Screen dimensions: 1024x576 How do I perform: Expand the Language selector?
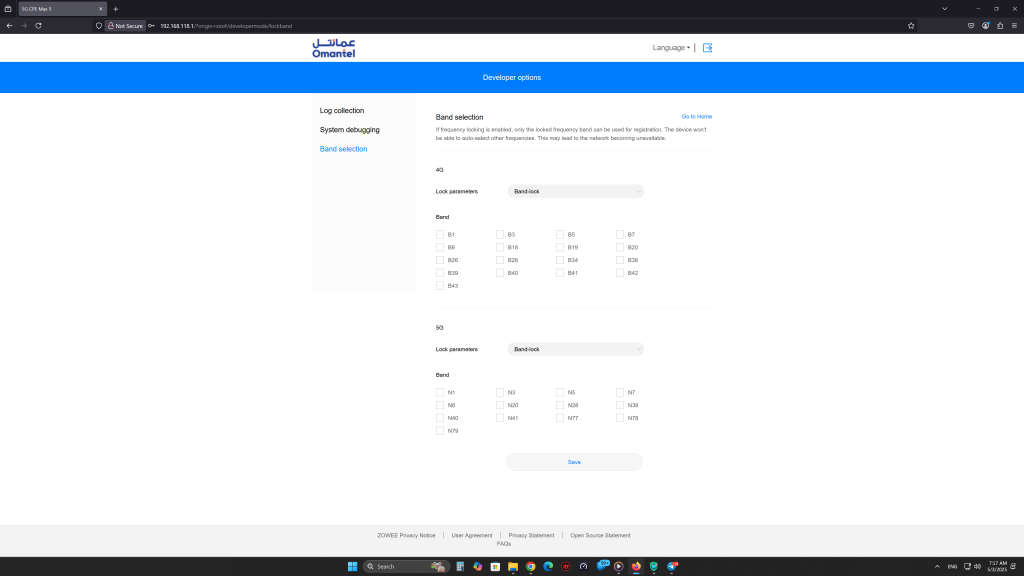pyautogui.click(x=671, y=47)
